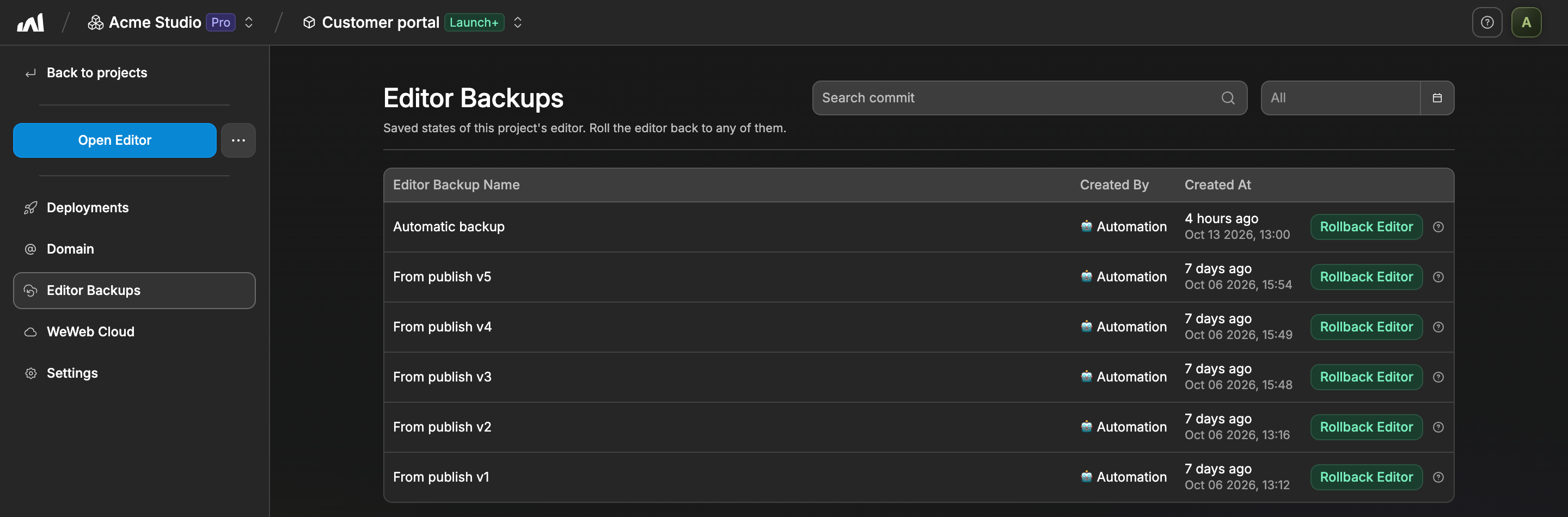This screenshot has width=1568, height=517.
Task: Open the Settings section
Action: pos(134,373)
